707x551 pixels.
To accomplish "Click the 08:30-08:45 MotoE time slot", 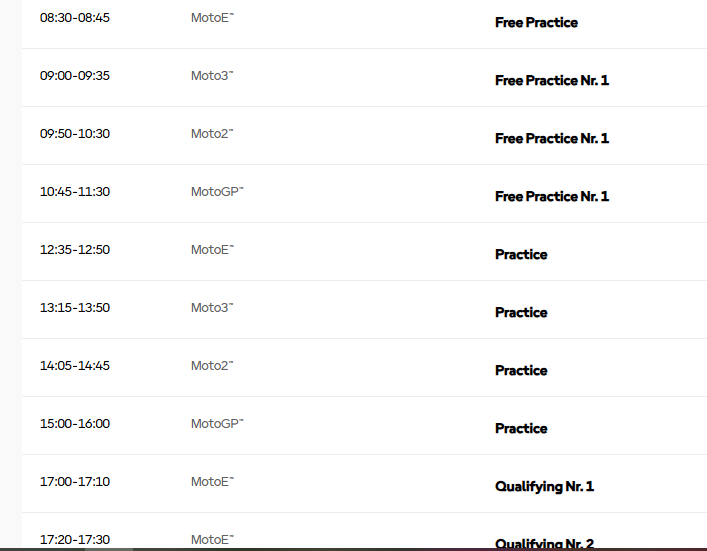I will coord(75,18).
